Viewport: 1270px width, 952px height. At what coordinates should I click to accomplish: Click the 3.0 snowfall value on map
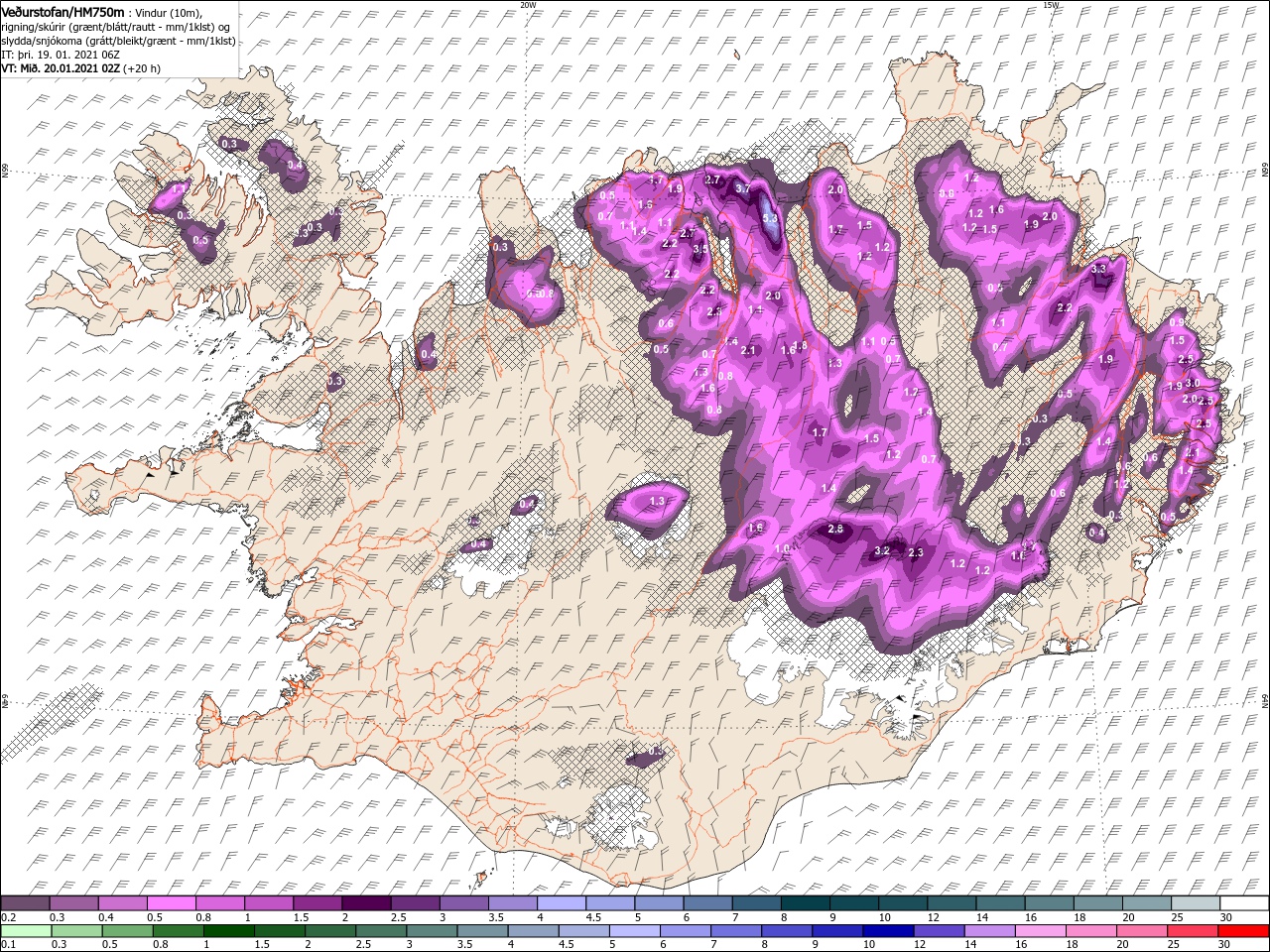(x=1194, y=384)
